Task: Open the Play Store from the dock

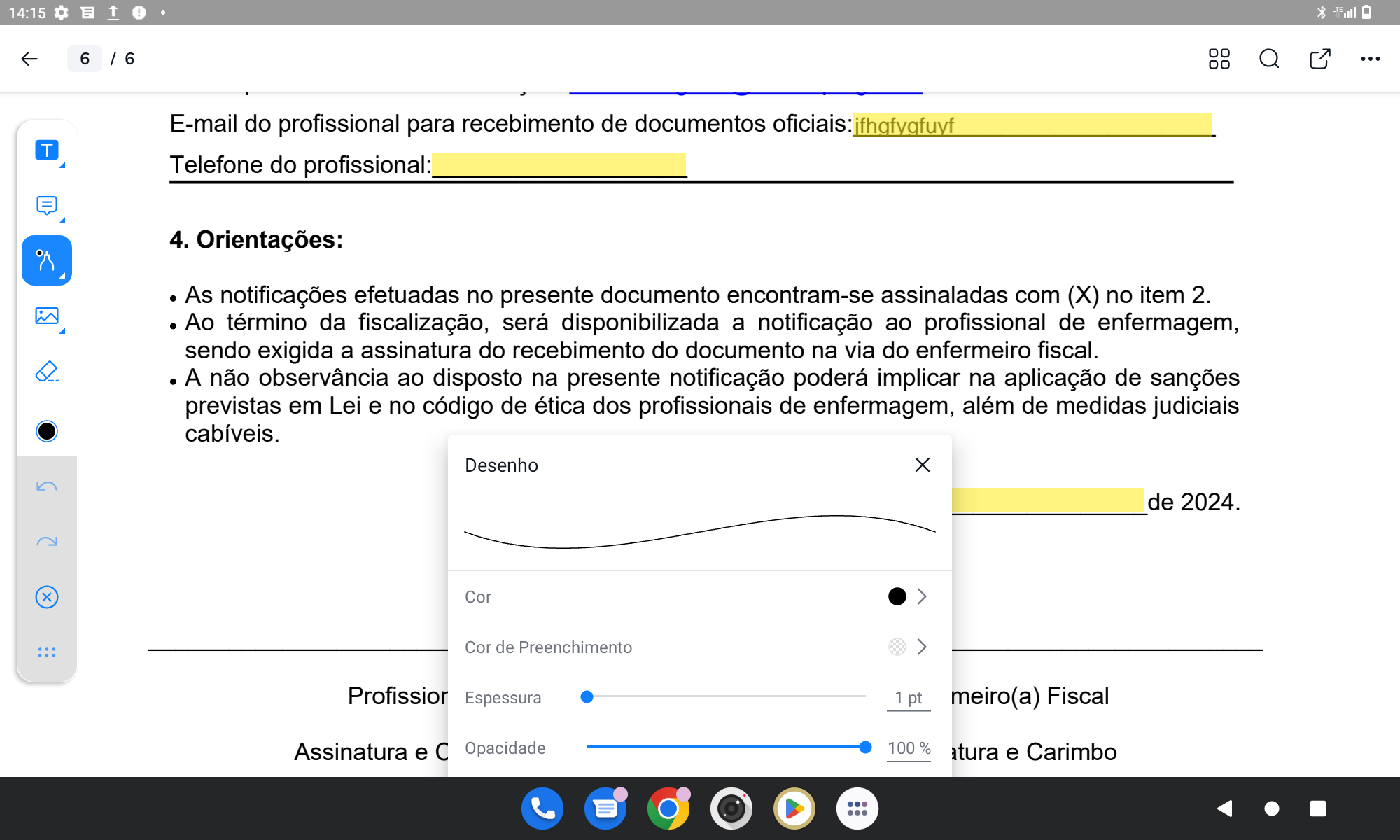Action: (794, 808)
